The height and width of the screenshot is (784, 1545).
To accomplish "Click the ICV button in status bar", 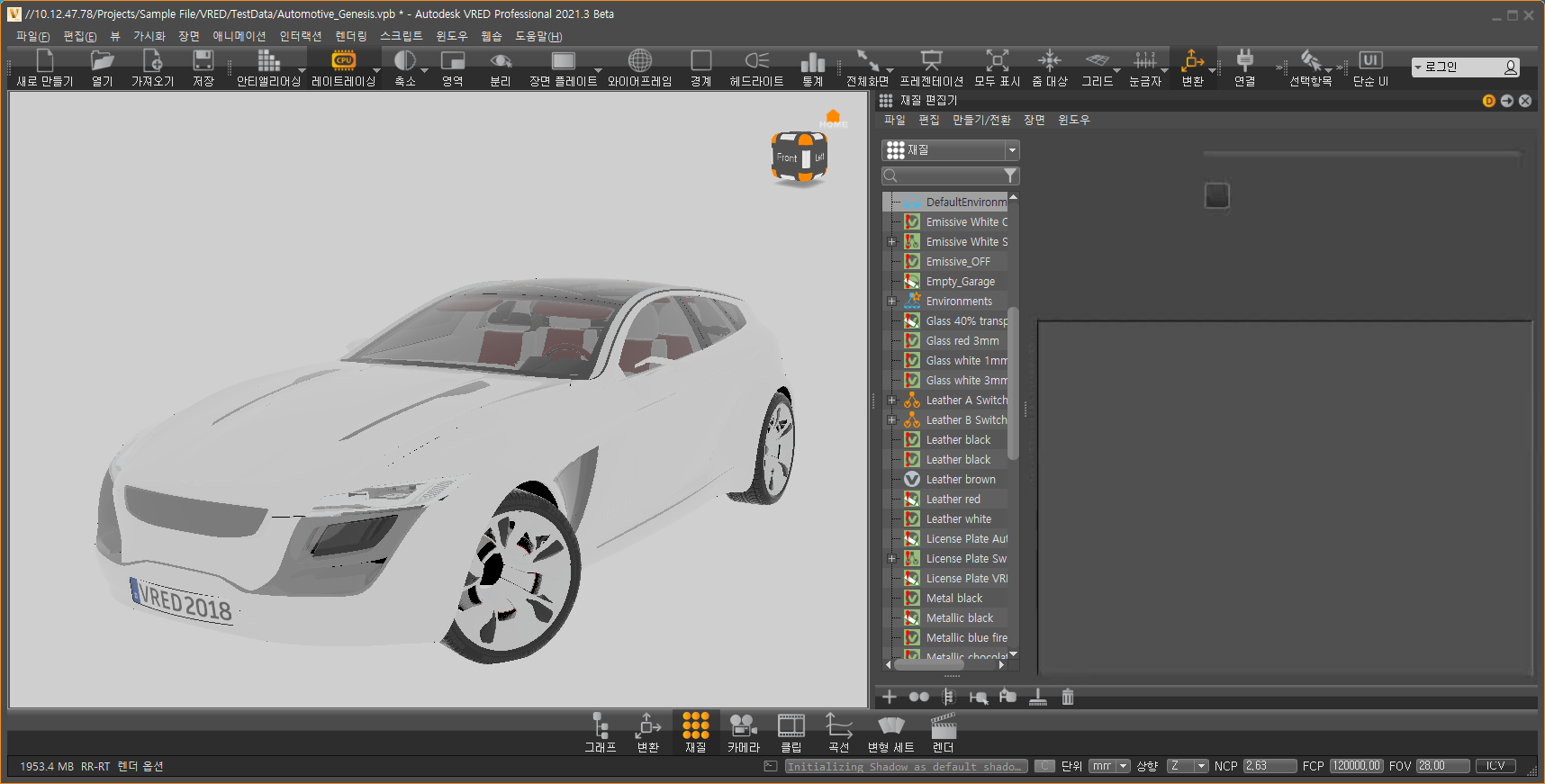I will (1495, 766).
